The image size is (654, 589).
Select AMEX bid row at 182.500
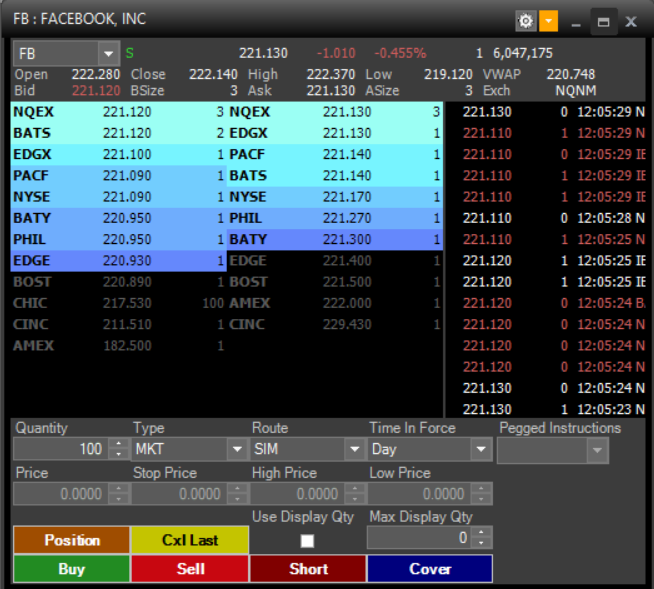118,346
